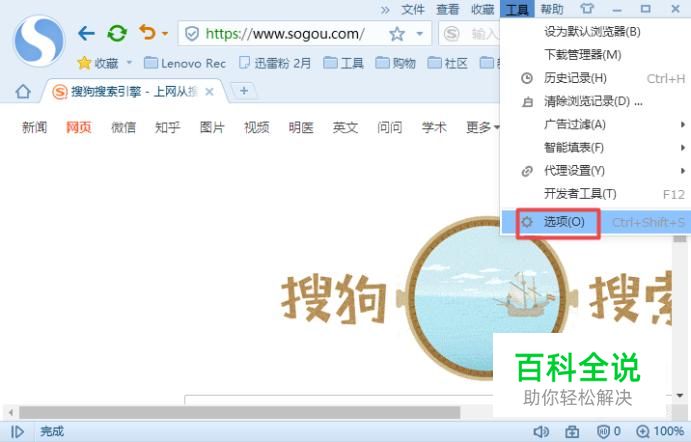
Task: Click the horizontal scrollbar thumb
Action: (239, 413)
